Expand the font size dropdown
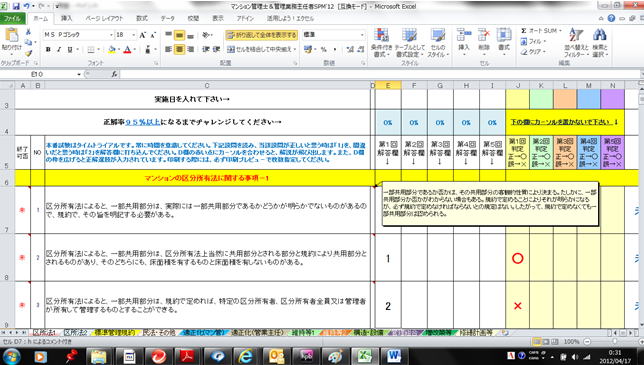The height and width of the screenshot is (365, 644). click(133, 35)
